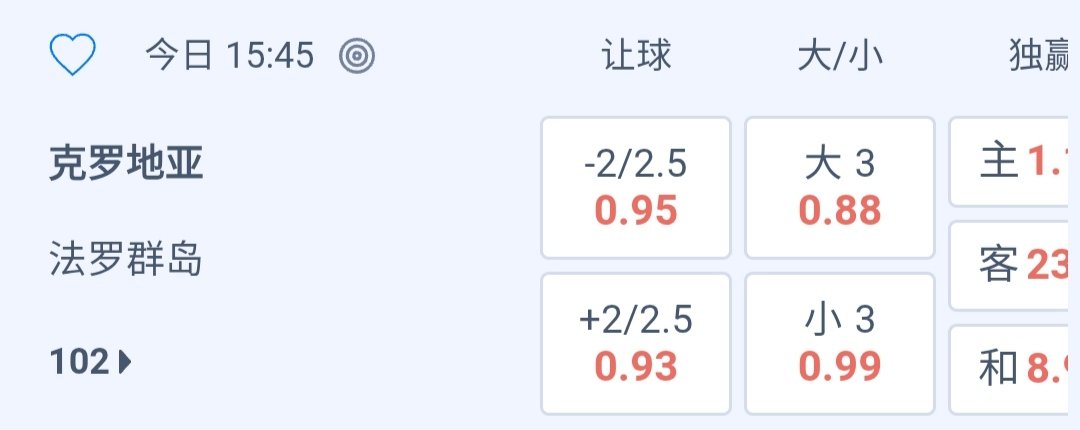Bet on 小 3 at 0.99
This screenshot has width=1080, height=430.
pos(840,343)
